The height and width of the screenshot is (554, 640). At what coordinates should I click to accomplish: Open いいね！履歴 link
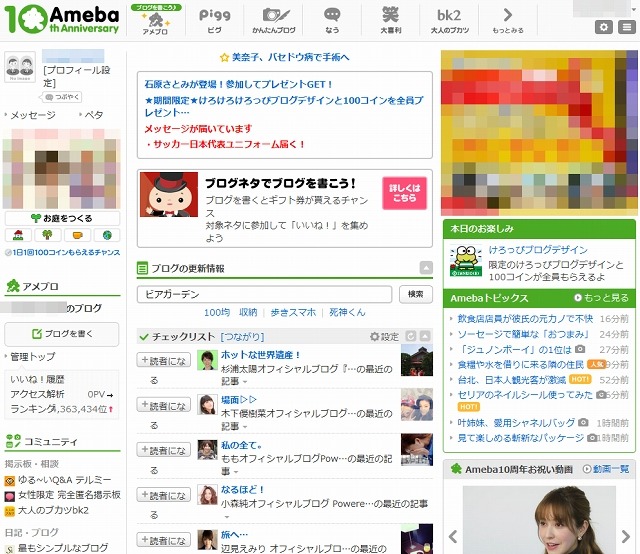click(37, 379)
